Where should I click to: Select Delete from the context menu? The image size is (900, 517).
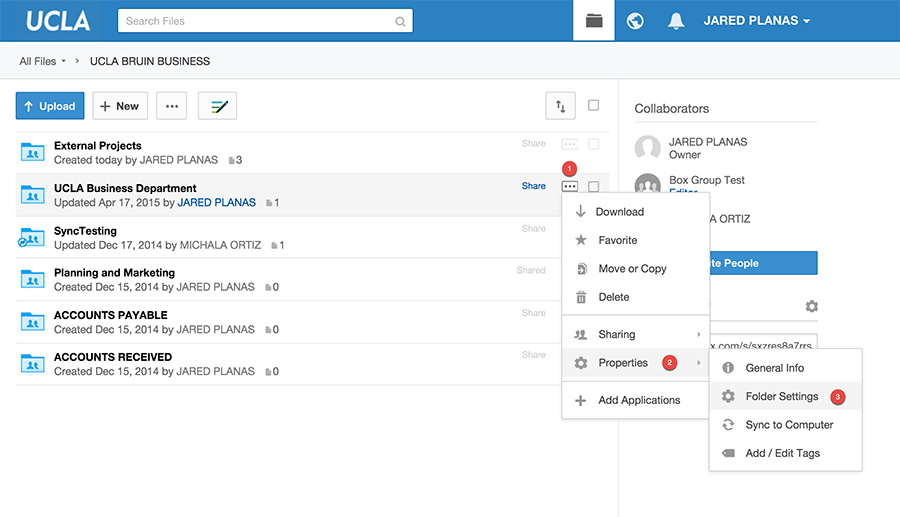tap(636, 297)
